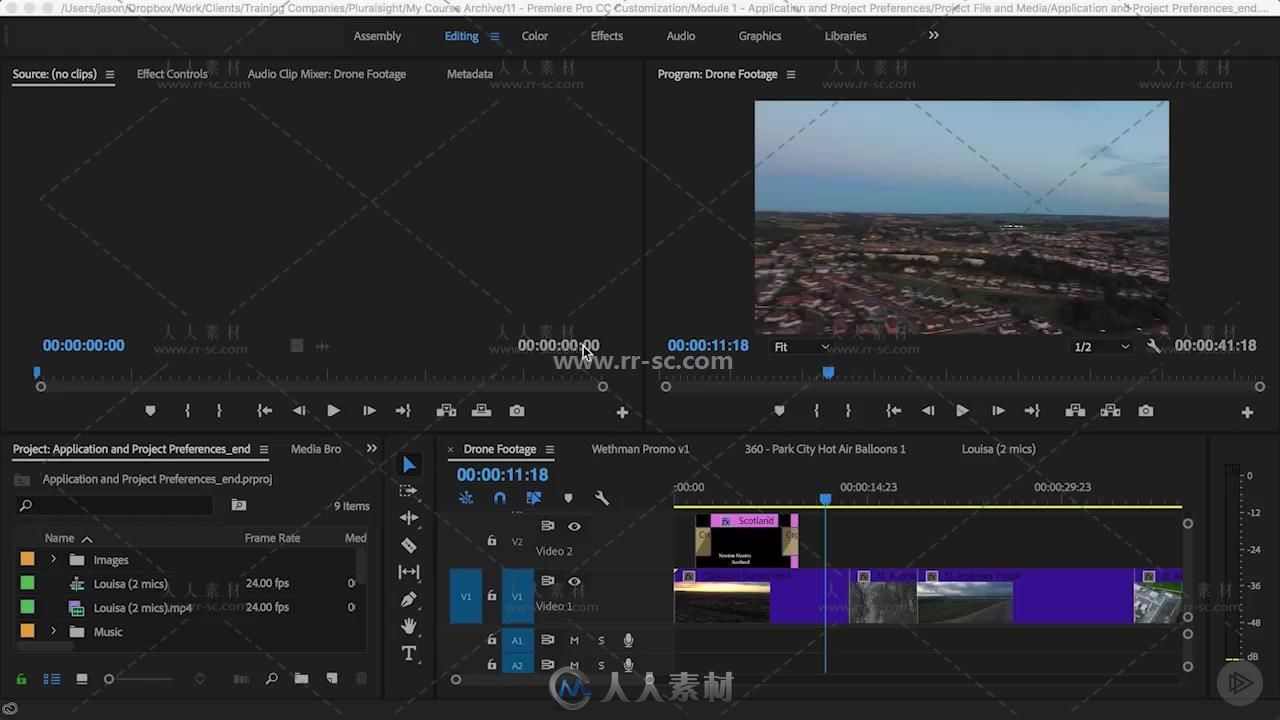
Task: Toggle lock on Video 2 track
Action: tap(491, 541)
